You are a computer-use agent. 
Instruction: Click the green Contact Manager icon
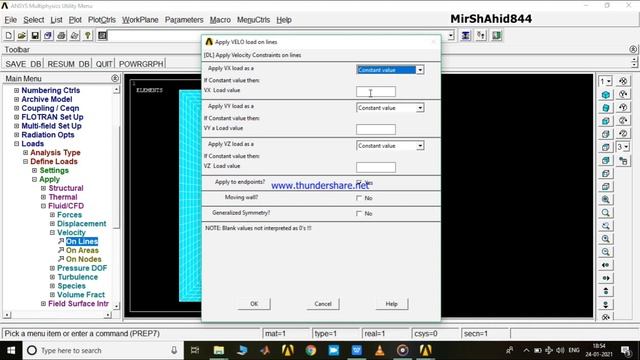click(497, 36)
